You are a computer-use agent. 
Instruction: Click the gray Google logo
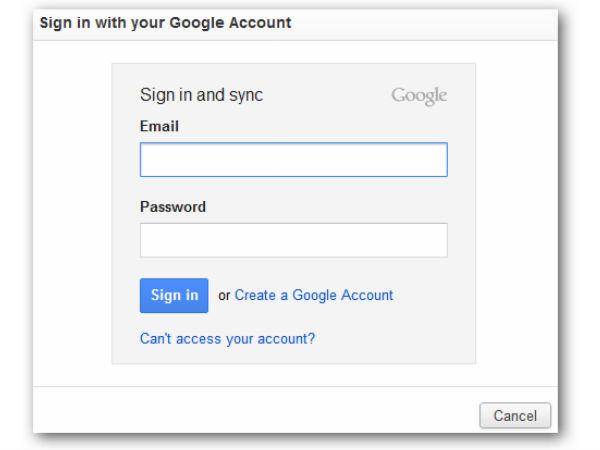click(419, 96)
